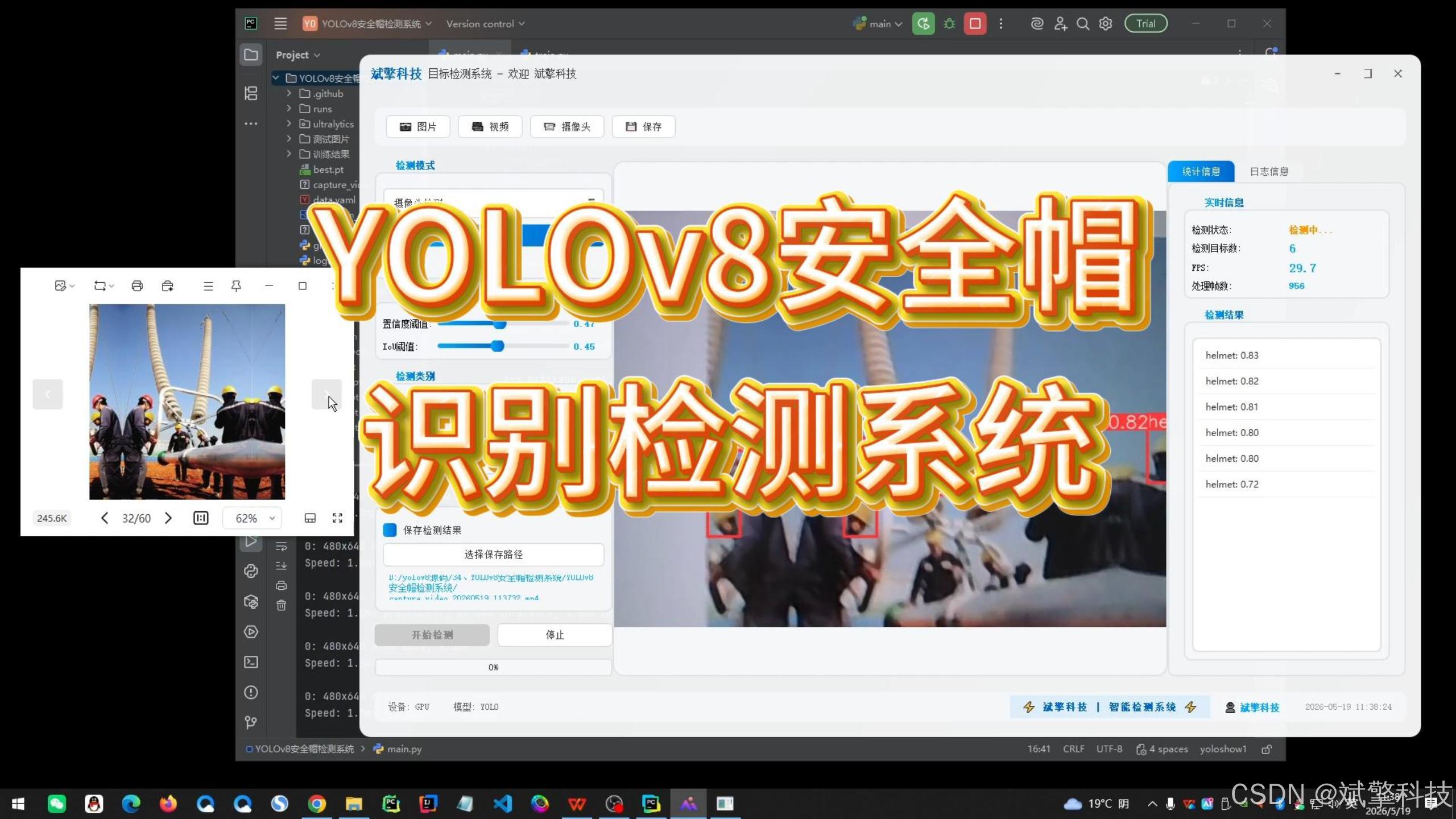Stop the running program with red stop icon

pyautogui.click(x=975, y=23)
